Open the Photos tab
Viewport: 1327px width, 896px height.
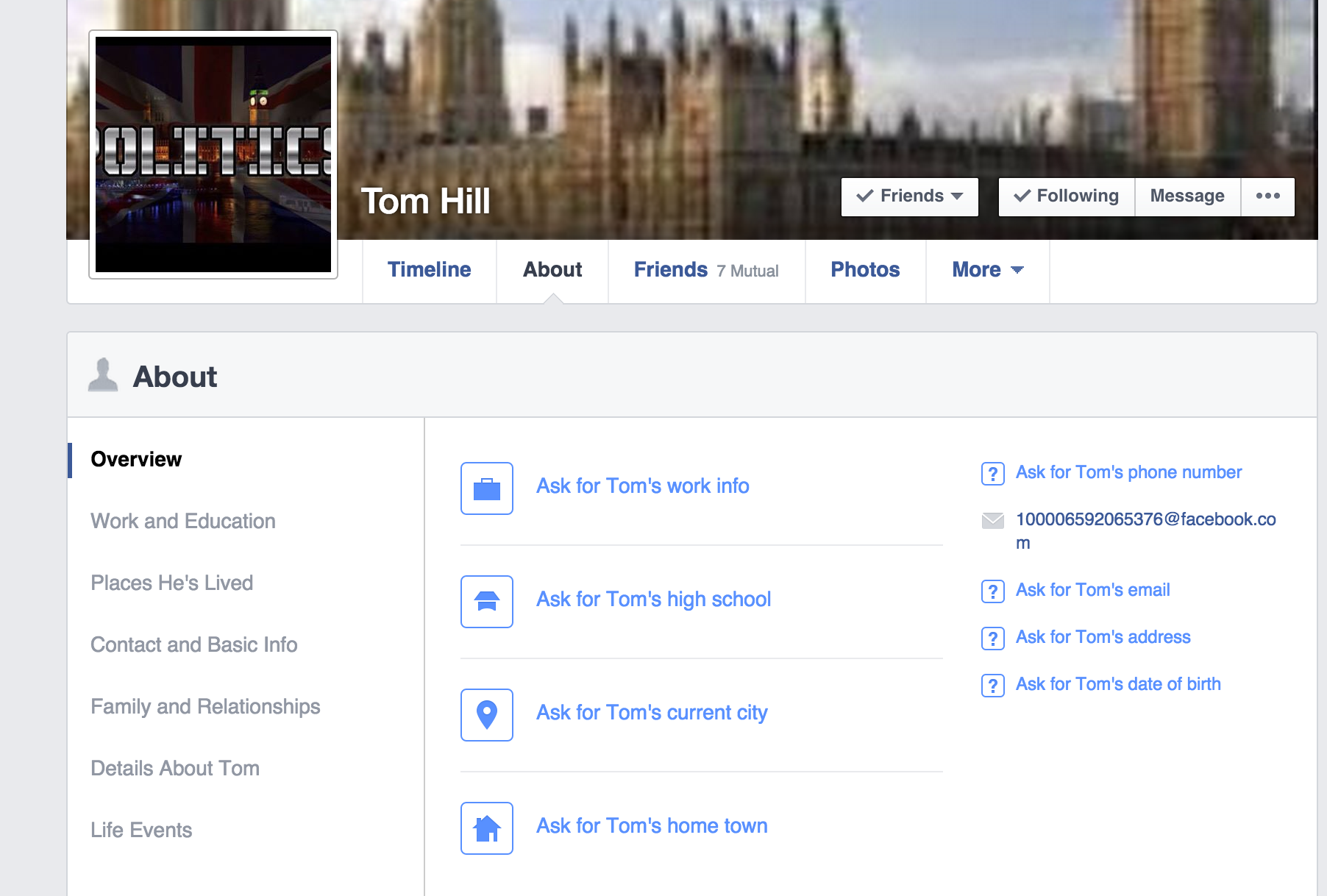point(865,270)
